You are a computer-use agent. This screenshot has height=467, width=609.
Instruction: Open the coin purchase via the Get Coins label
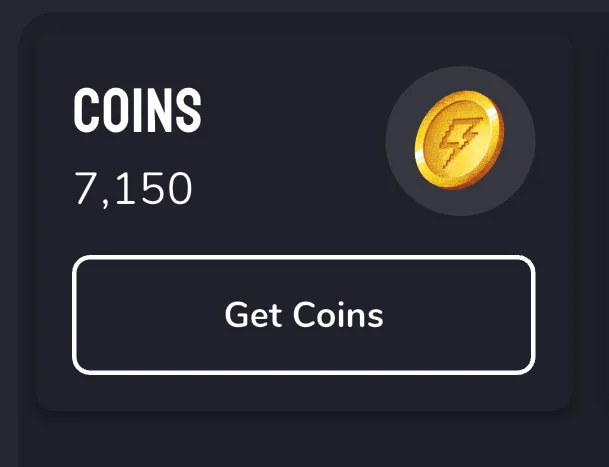pos(304,315)
